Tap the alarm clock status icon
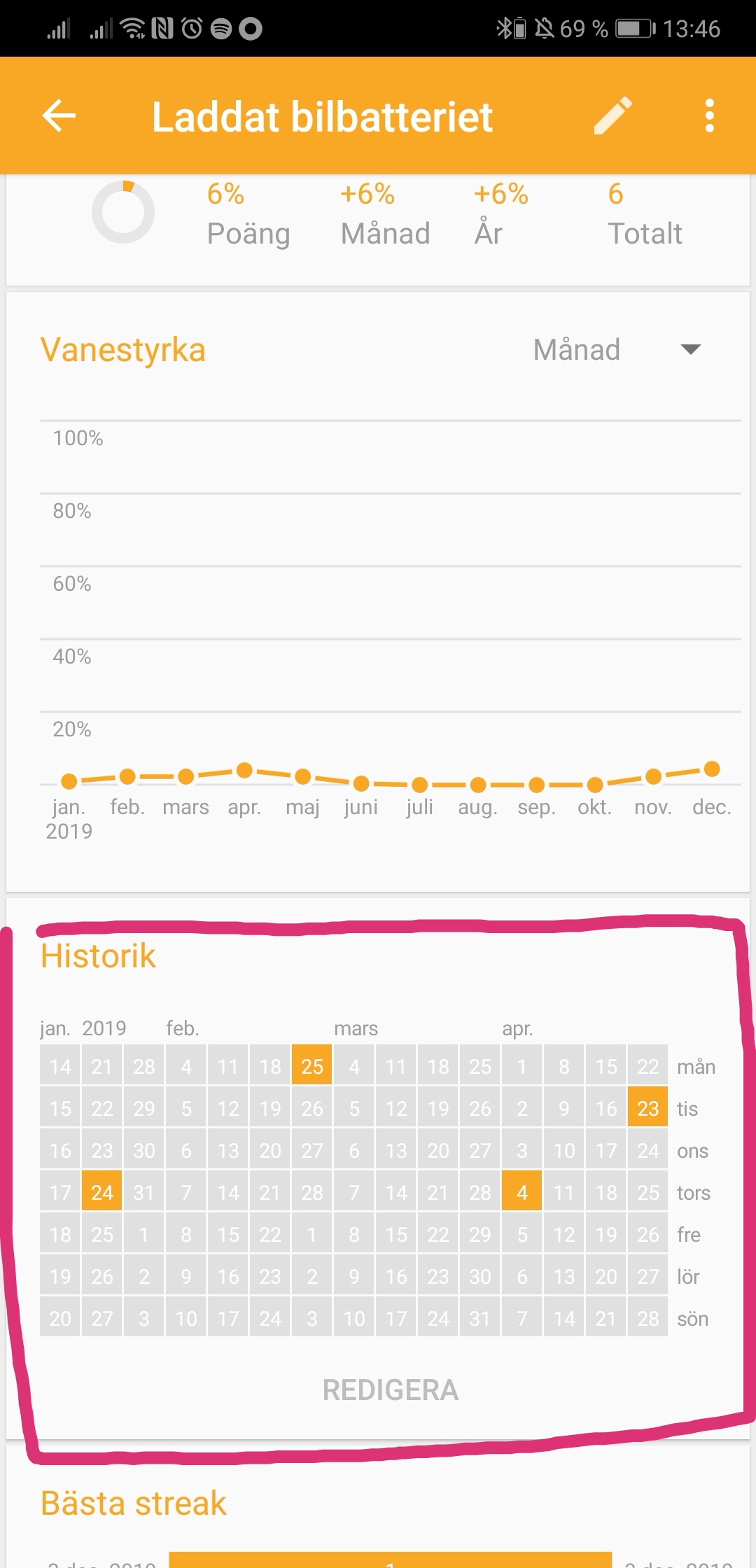The image size is (756, 1568). (192, 29)
